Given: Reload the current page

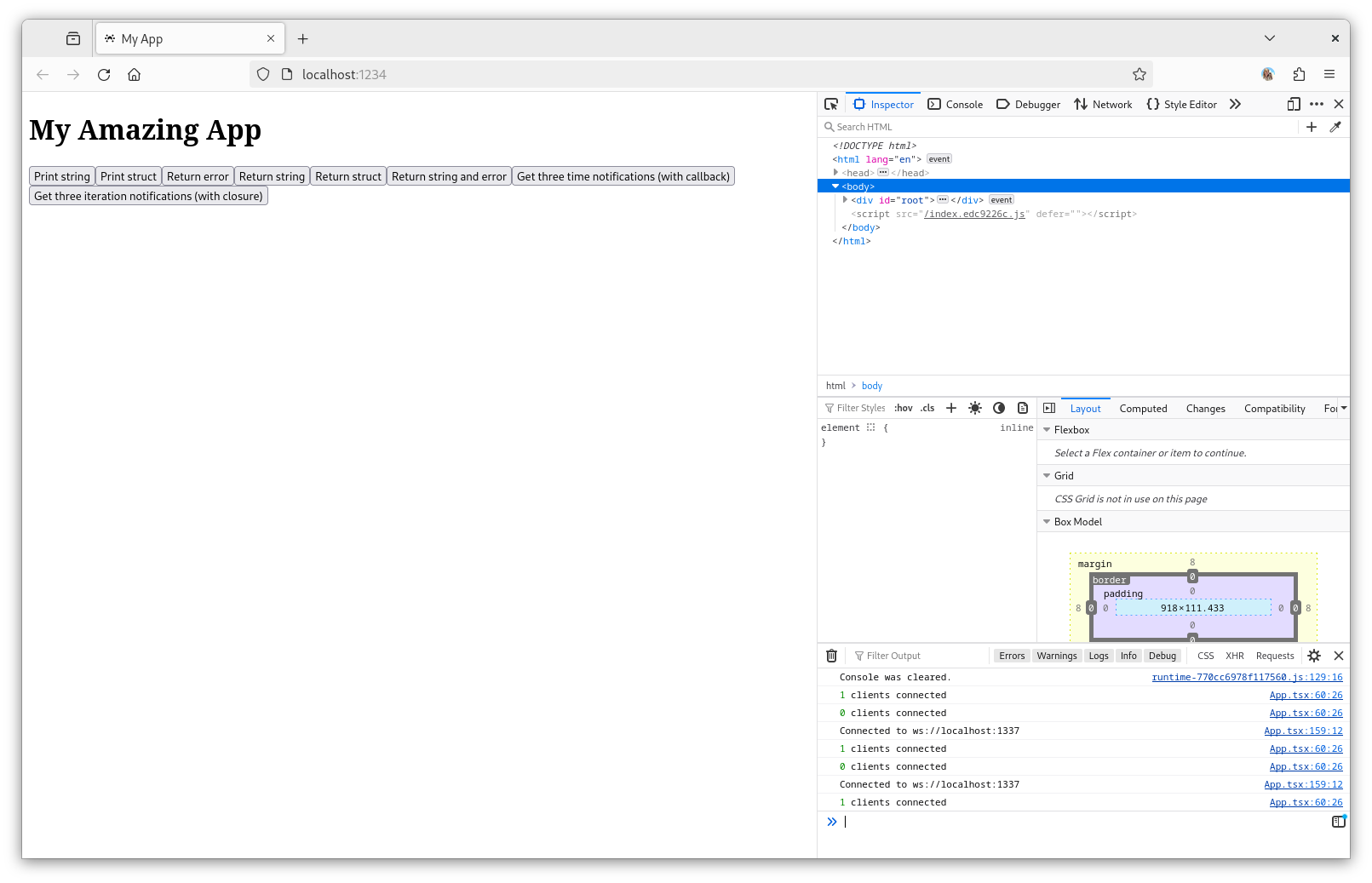Looking at the screenshot, I should click(104, 74).
